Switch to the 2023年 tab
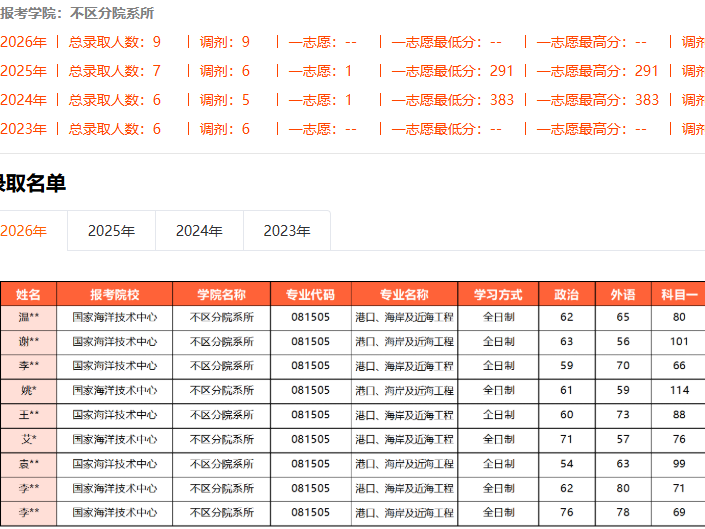705x529 pixels. [287, 231]
